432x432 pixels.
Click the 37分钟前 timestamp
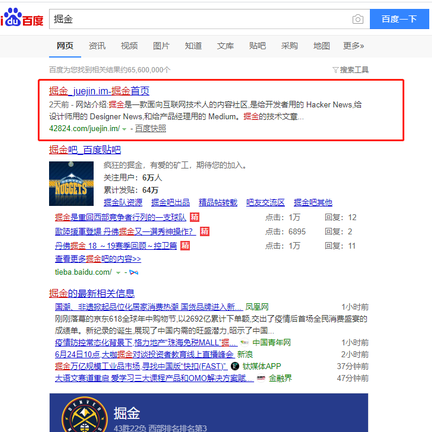point(352,366)
